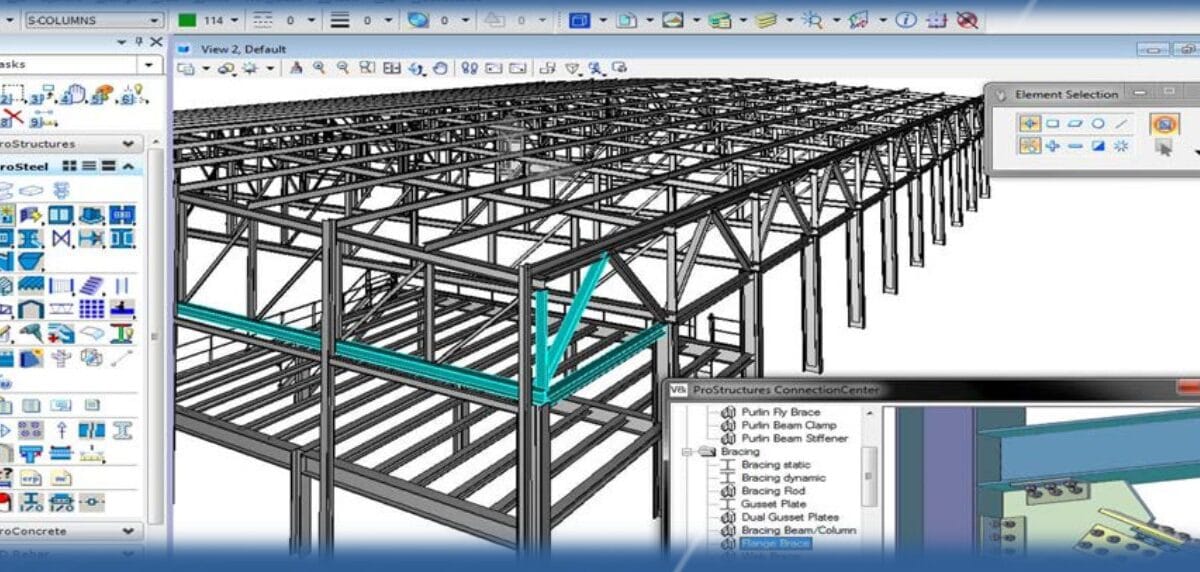Click Clear selection starburst icon
Image resolution: width=1200 pixels, height=572 pixels.
pyautogui.click(x=1121, y=146)
